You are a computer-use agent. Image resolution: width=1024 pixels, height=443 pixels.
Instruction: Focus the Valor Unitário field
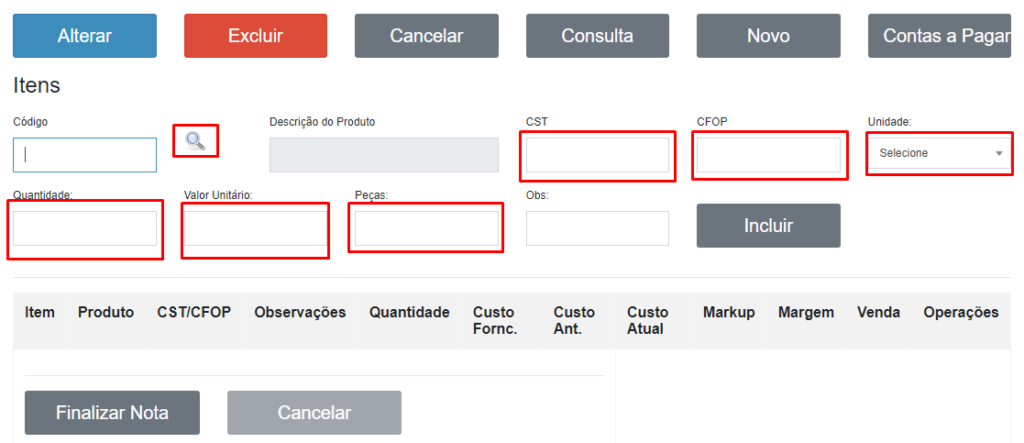click(x=255, y=229)
